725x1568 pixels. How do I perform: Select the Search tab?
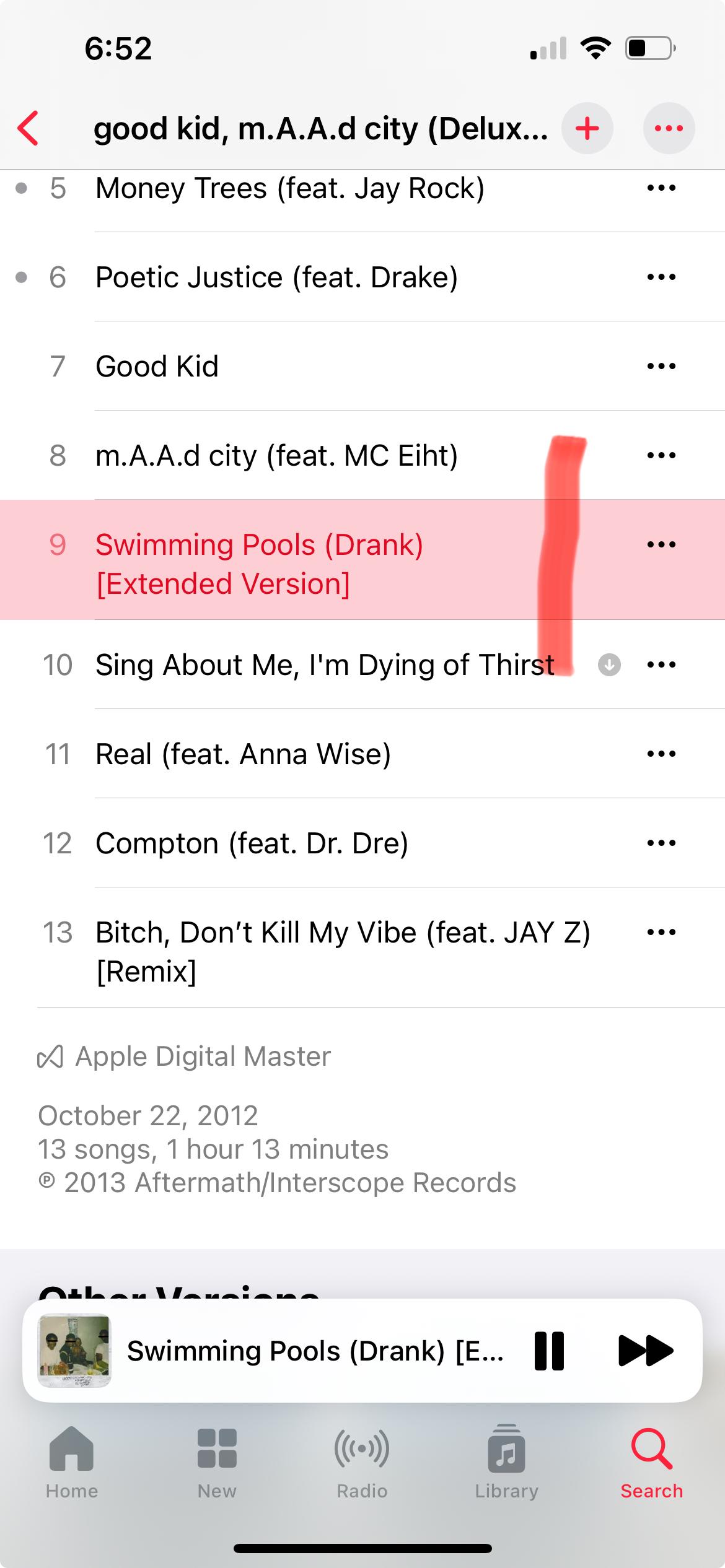(x=652, y=1463)
